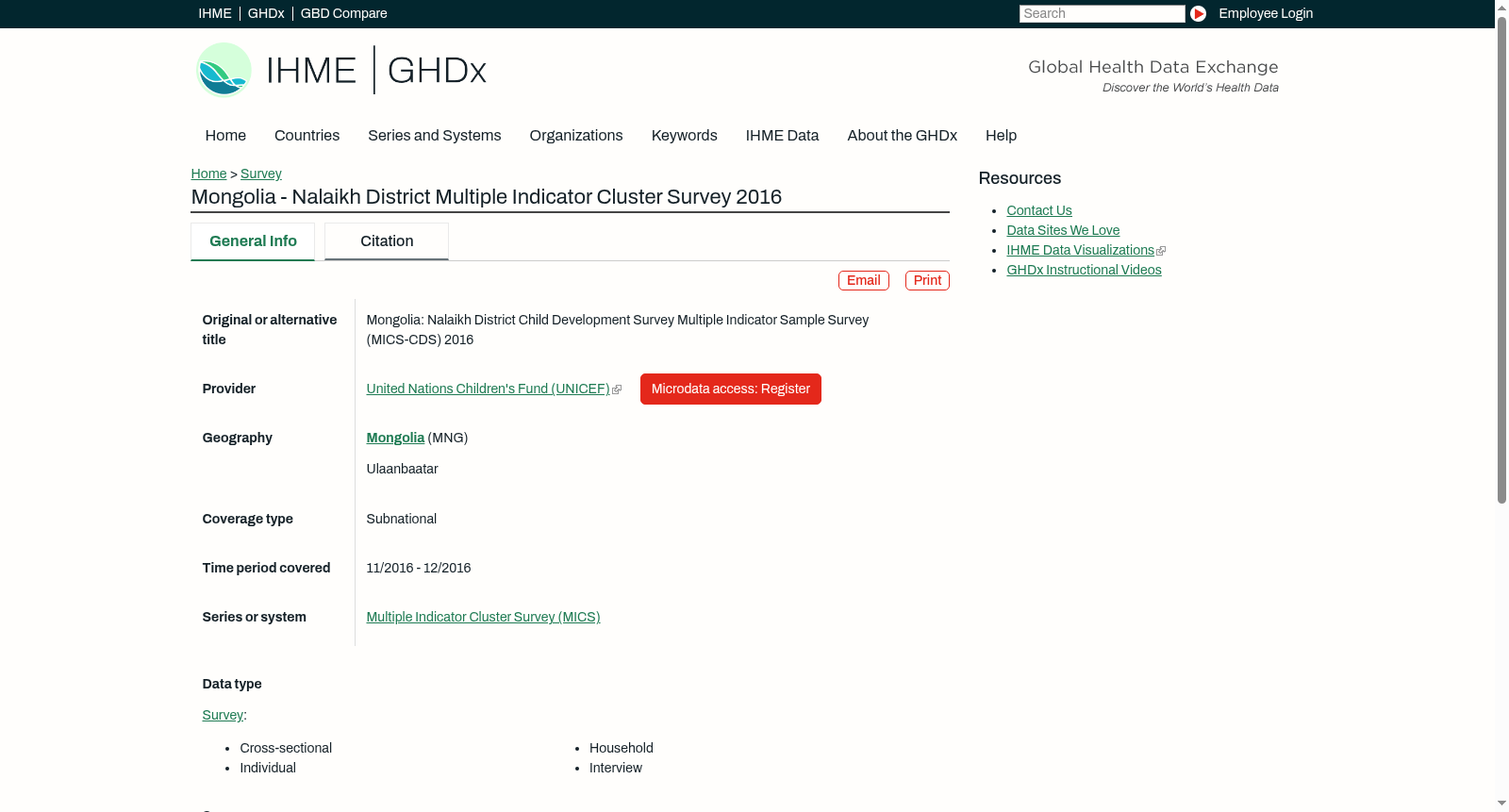This screenshot has height=812, width=1509.
Task: Click the Resources heading
Action: coord(1020,178)
